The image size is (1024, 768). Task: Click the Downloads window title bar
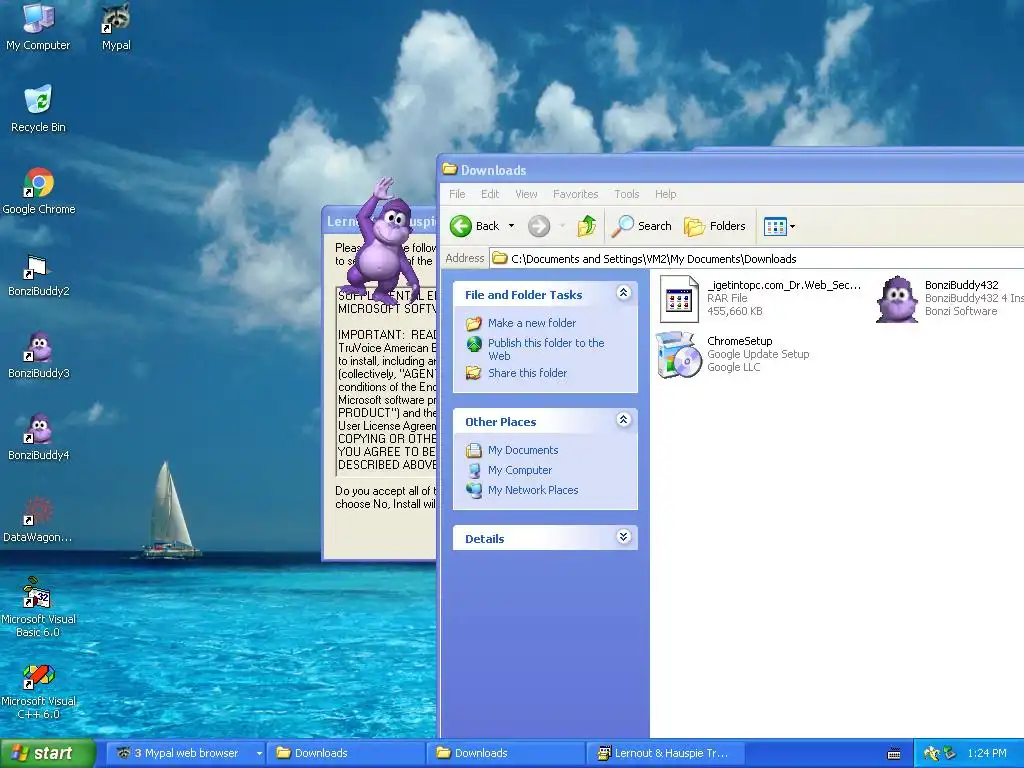(x=731, y=170)
